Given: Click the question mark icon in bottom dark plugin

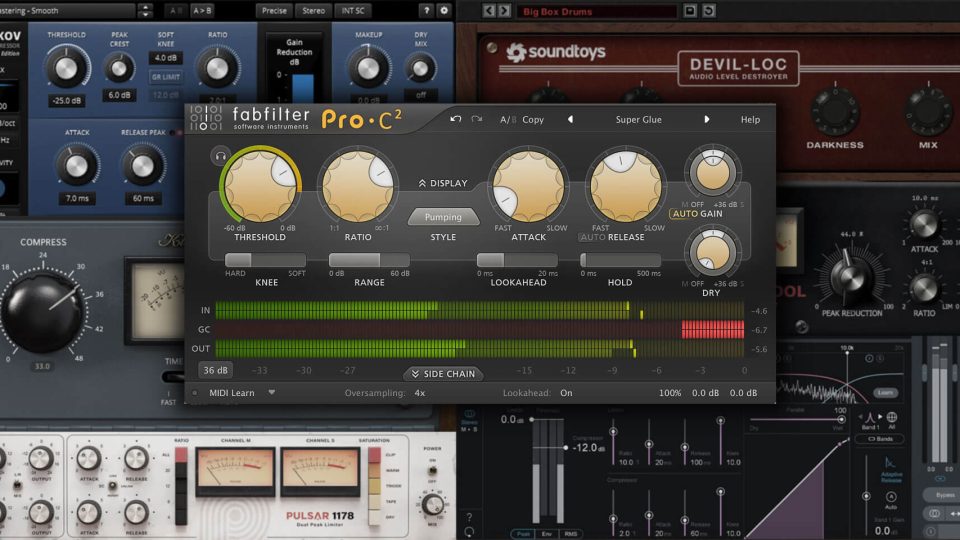Looking at the screenshot, I should (470, 517).
